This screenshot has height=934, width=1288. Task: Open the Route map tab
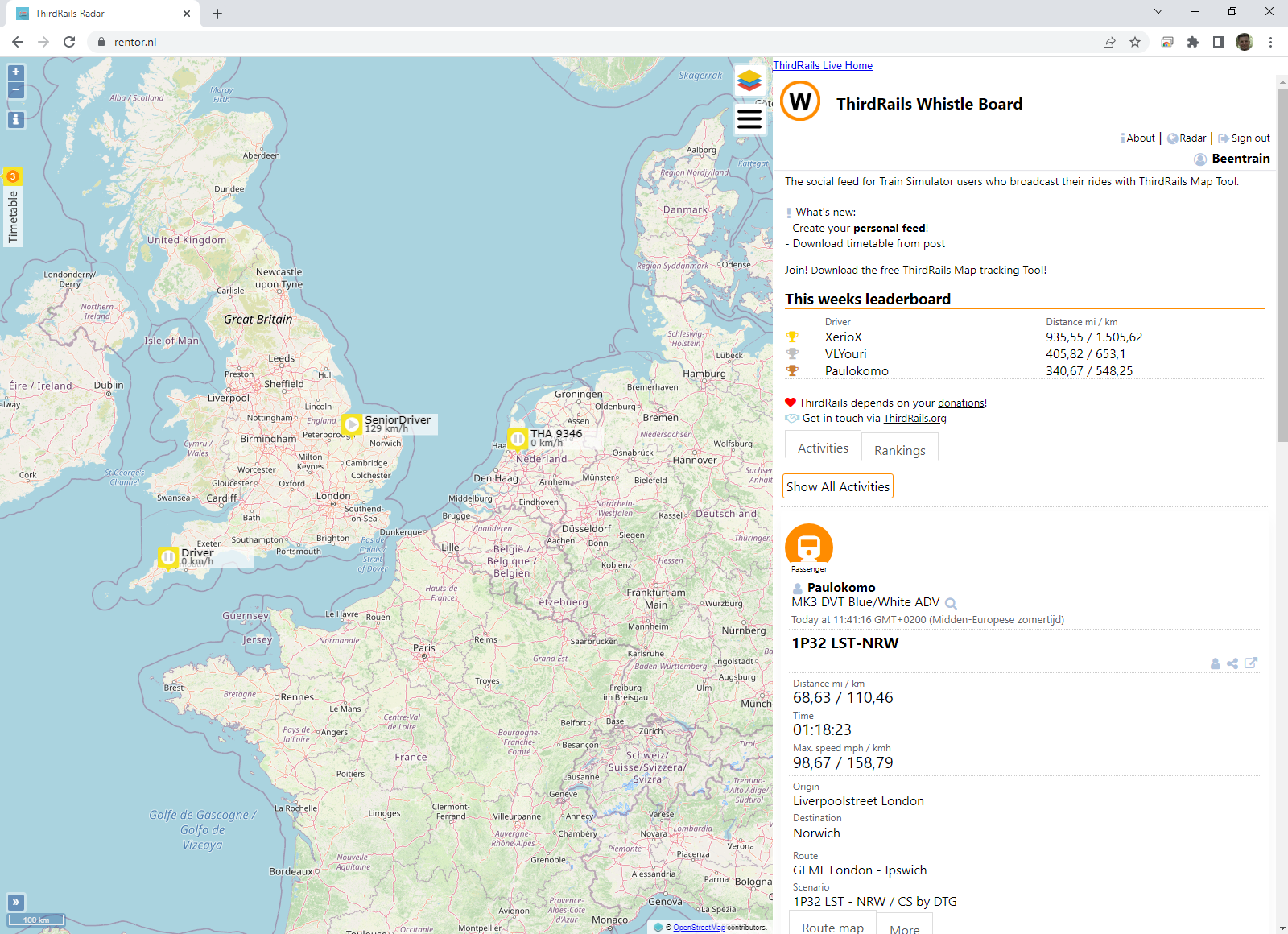832,924
